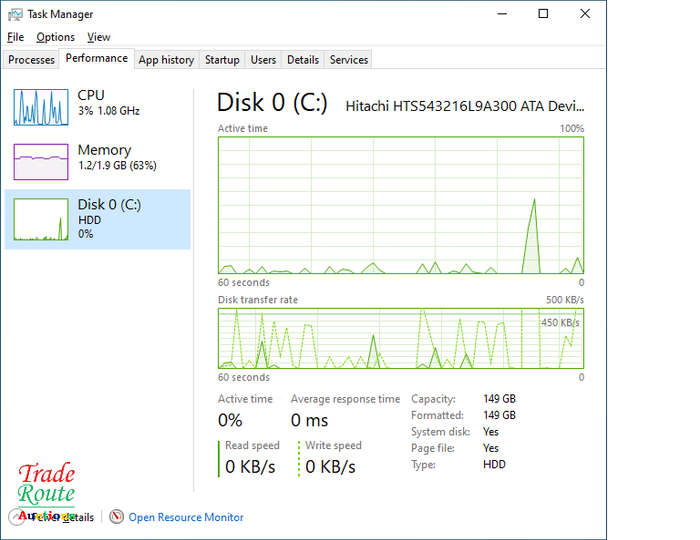Switch to the Services tab
Viewport: 700px width, 540px height.
coord(349,60)
